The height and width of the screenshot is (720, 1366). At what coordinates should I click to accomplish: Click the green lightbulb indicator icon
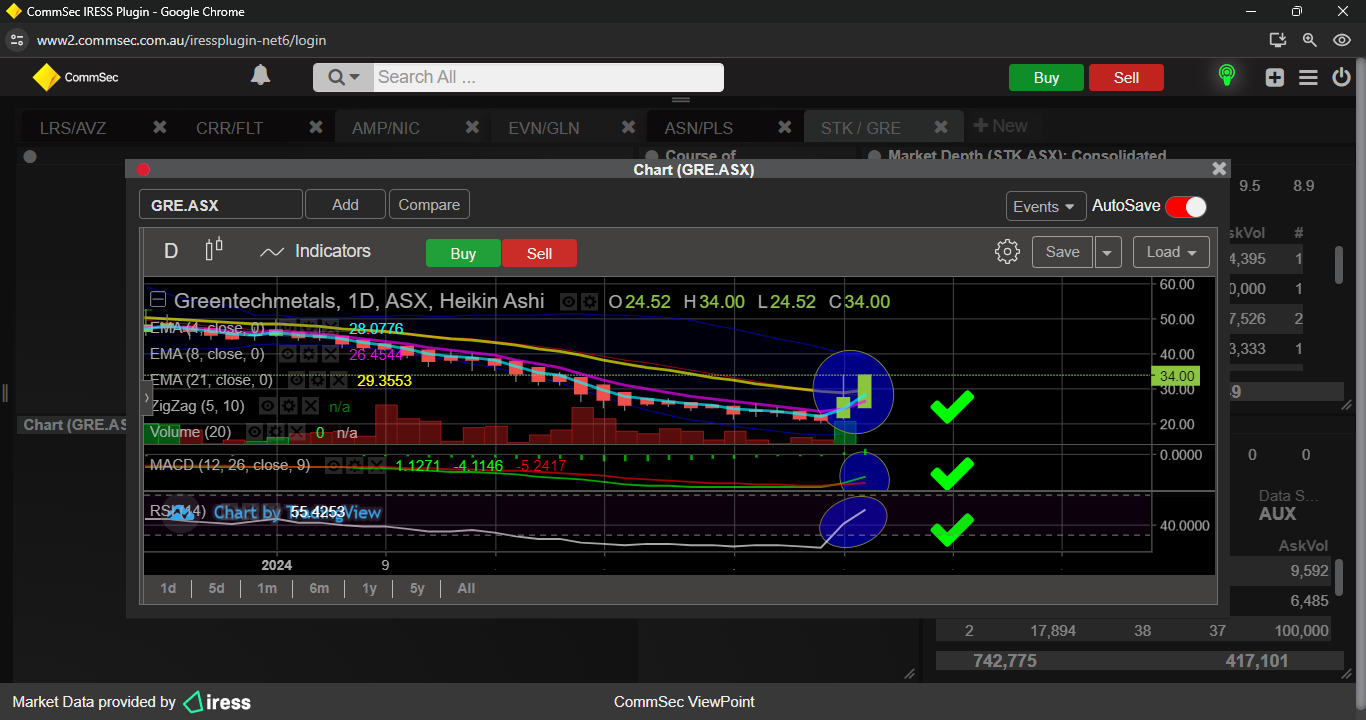tap(1226, 76)
